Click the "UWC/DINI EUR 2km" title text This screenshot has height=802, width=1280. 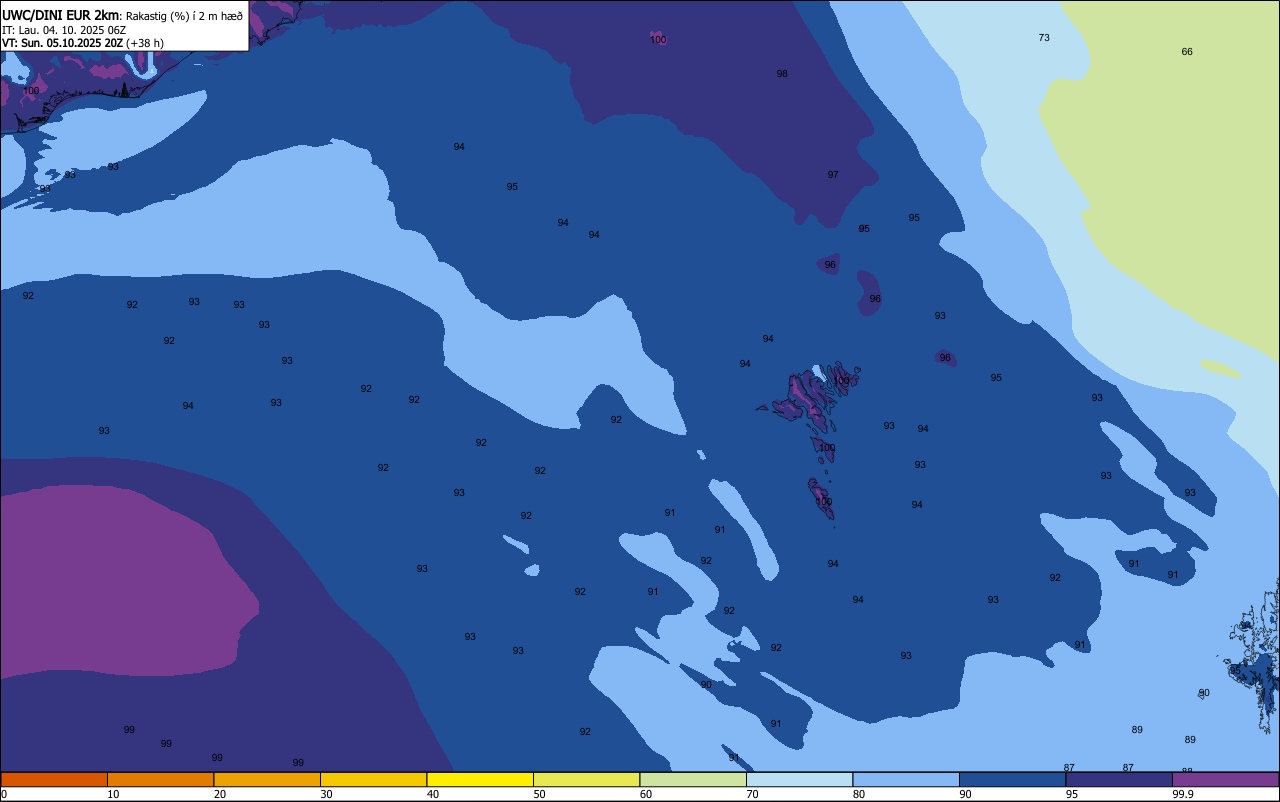pos(60,14)
